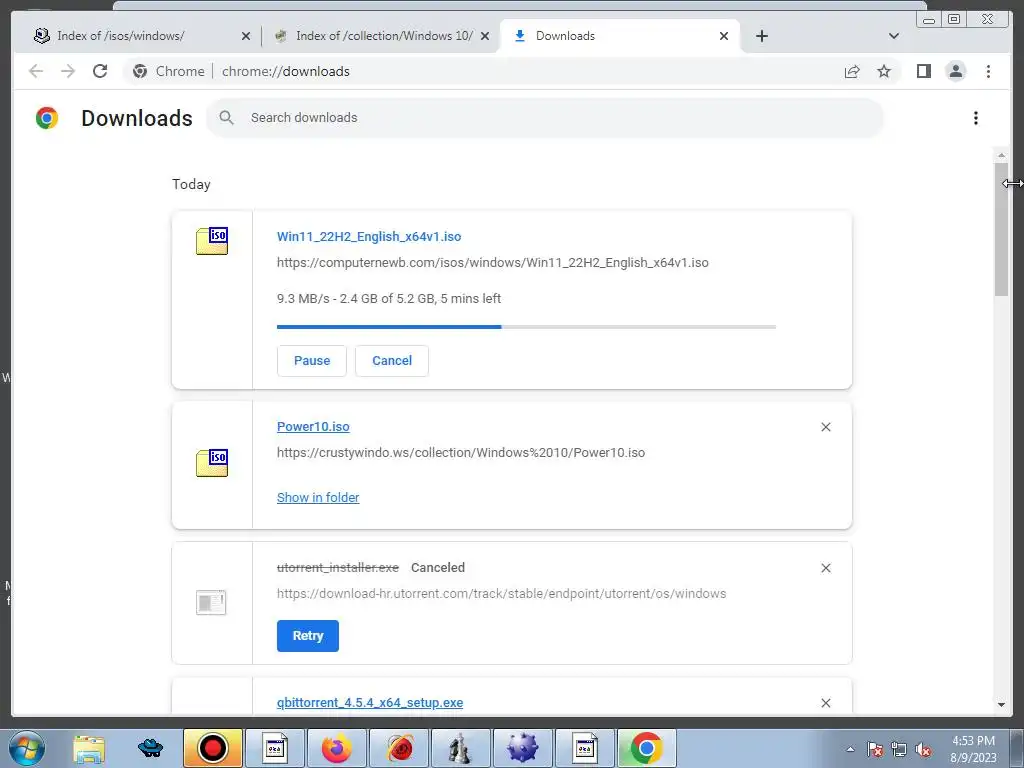The height and width of the screenshot is (768, 1024).
Task: Reload the downloads page
Action: coord(100,71)
